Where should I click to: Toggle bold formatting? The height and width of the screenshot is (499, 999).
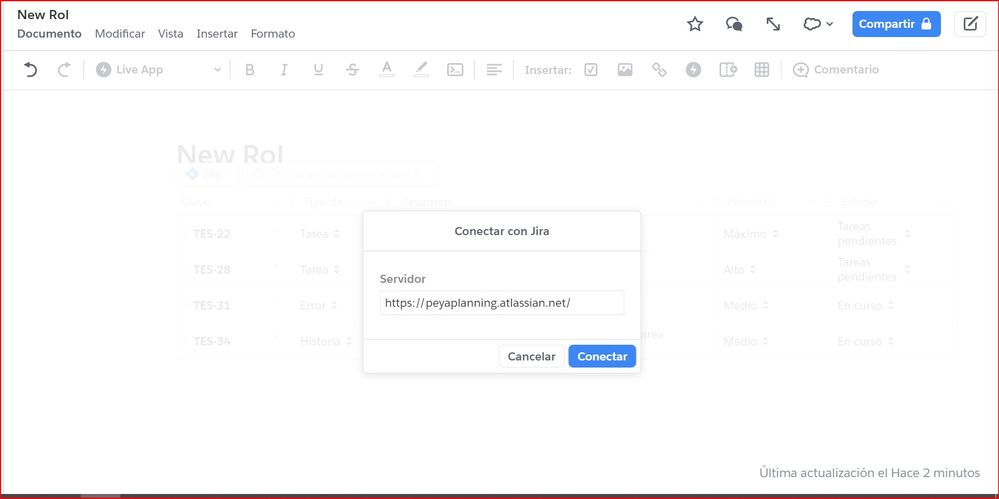pyautogui.click(x=250, y=69)
